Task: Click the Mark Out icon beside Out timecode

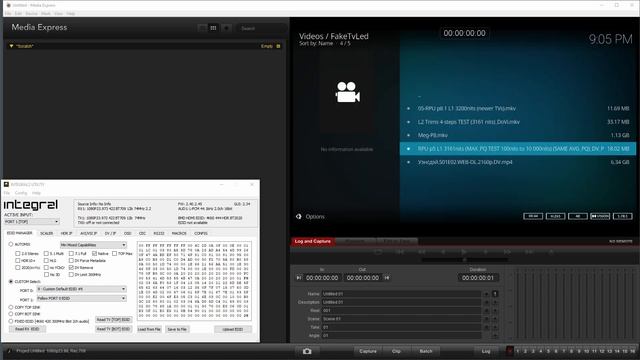Action: (387, 278)
